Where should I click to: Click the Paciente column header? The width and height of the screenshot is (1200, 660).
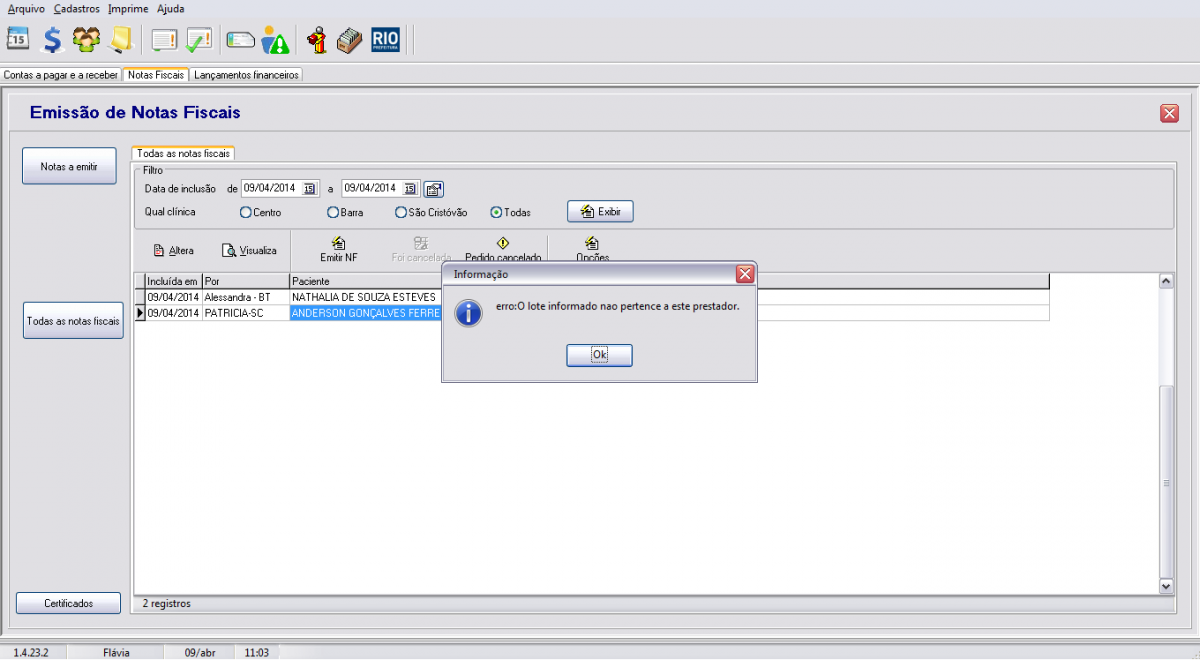click(669, 282)
